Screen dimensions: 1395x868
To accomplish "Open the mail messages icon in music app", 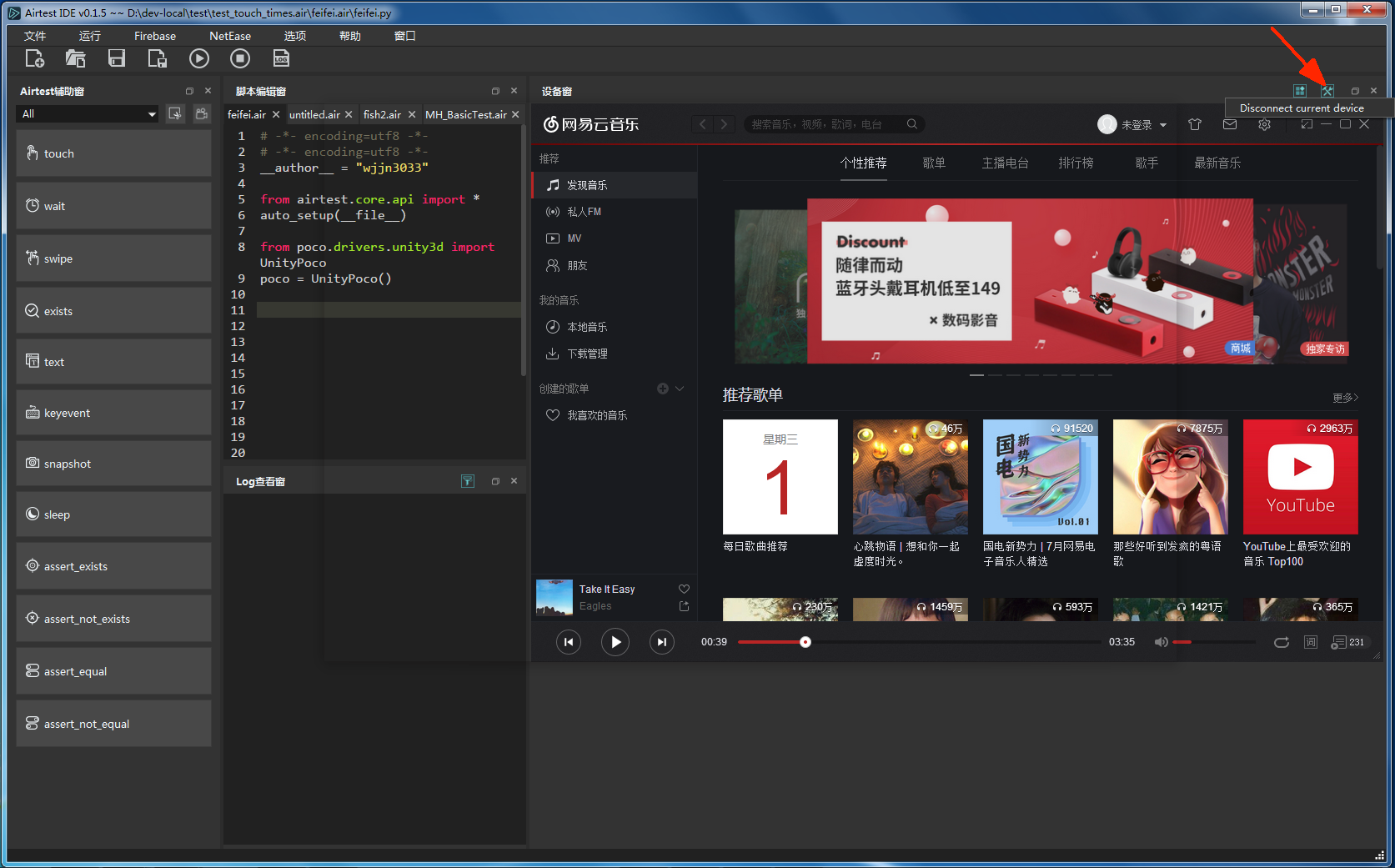I will click(x=1230, y=124).
